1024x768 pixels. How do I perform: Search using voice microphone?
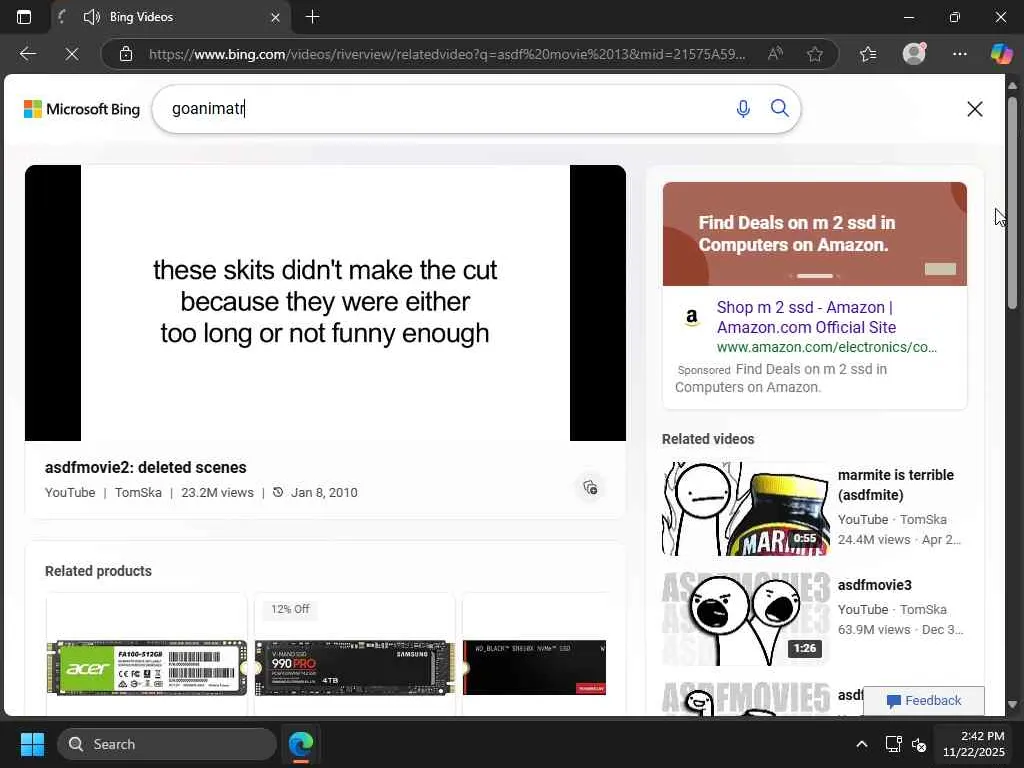[x=743, y=108]
